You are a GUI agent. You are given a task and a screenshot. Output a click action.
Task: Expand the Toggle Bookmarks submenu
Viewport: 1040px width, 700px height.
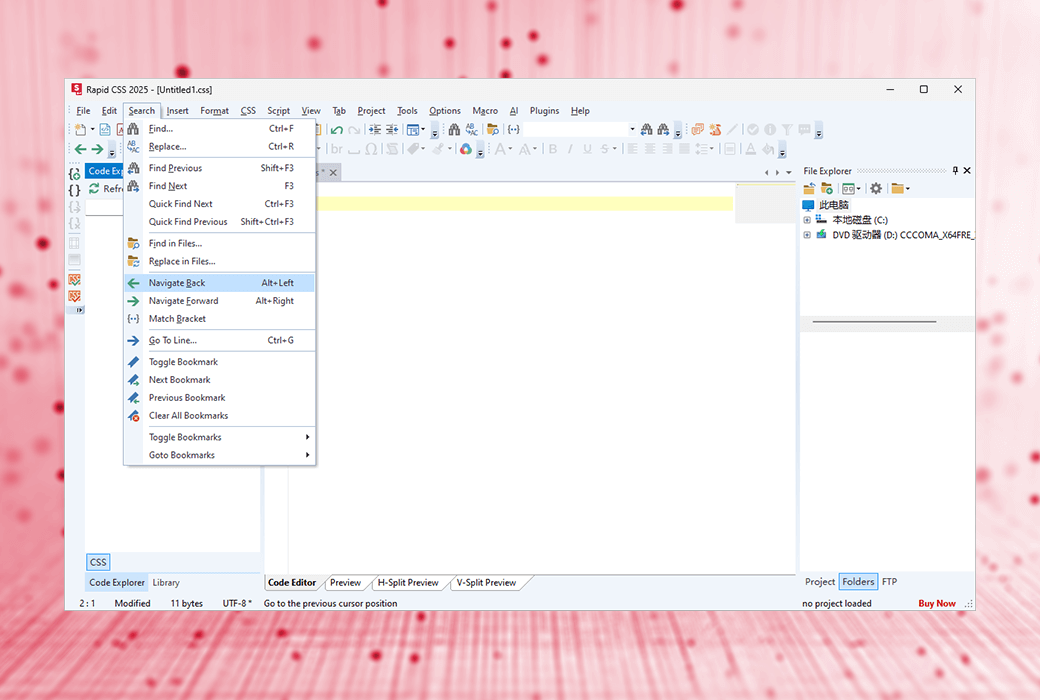pos(220,437)
